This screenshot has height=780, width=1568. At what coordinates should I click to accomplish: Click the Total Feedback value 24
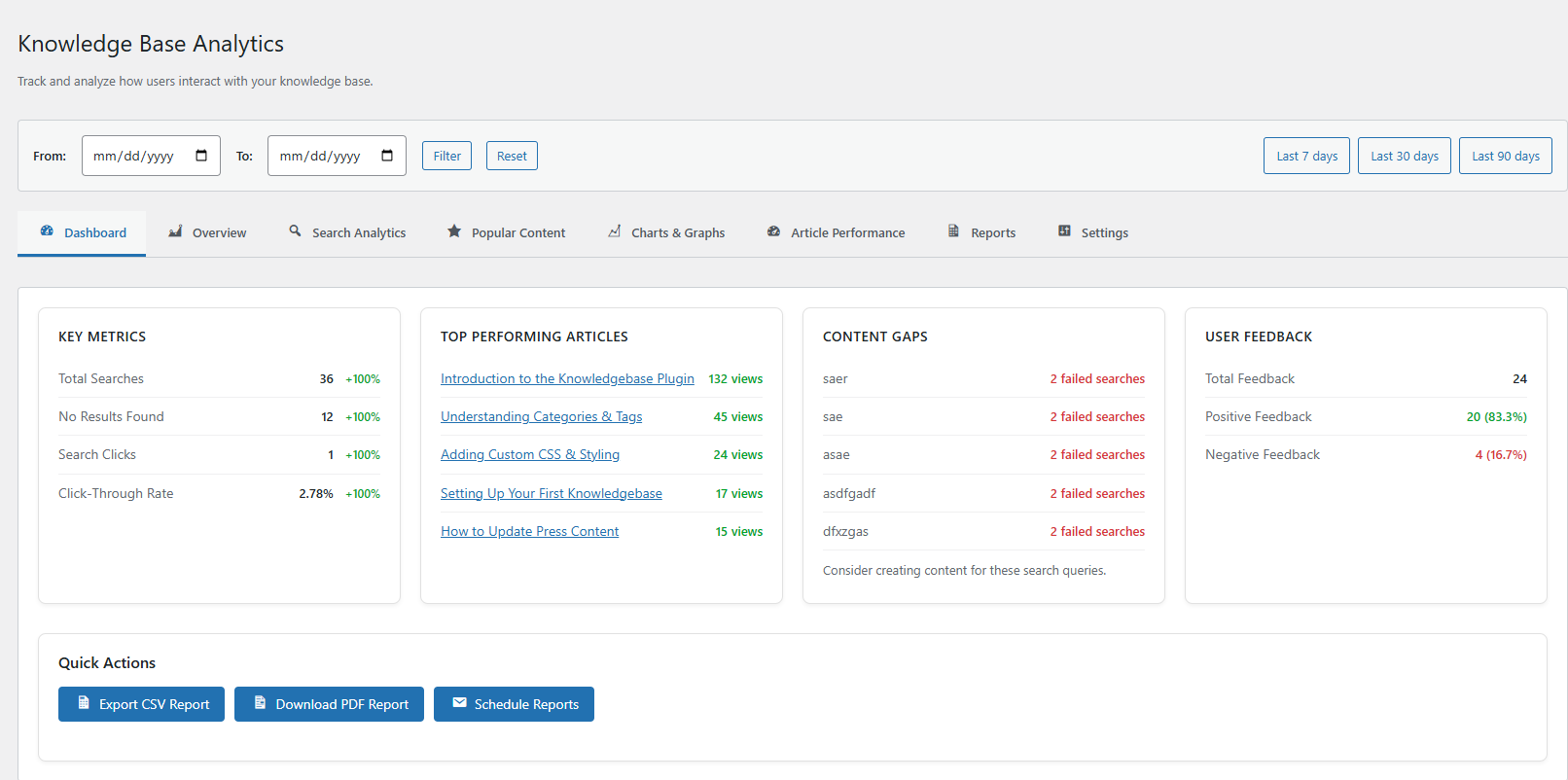(1519, 378)
